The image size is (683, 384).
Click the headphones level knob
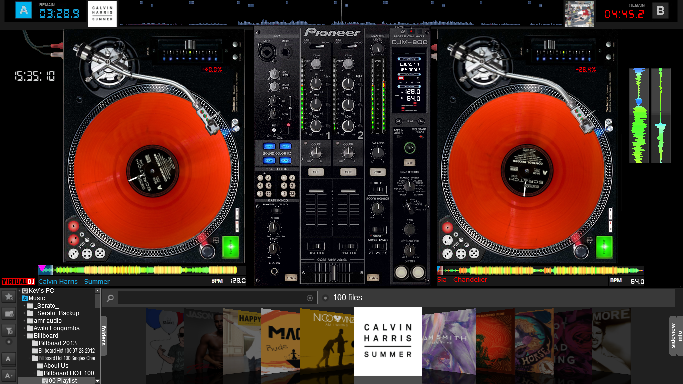273,249
